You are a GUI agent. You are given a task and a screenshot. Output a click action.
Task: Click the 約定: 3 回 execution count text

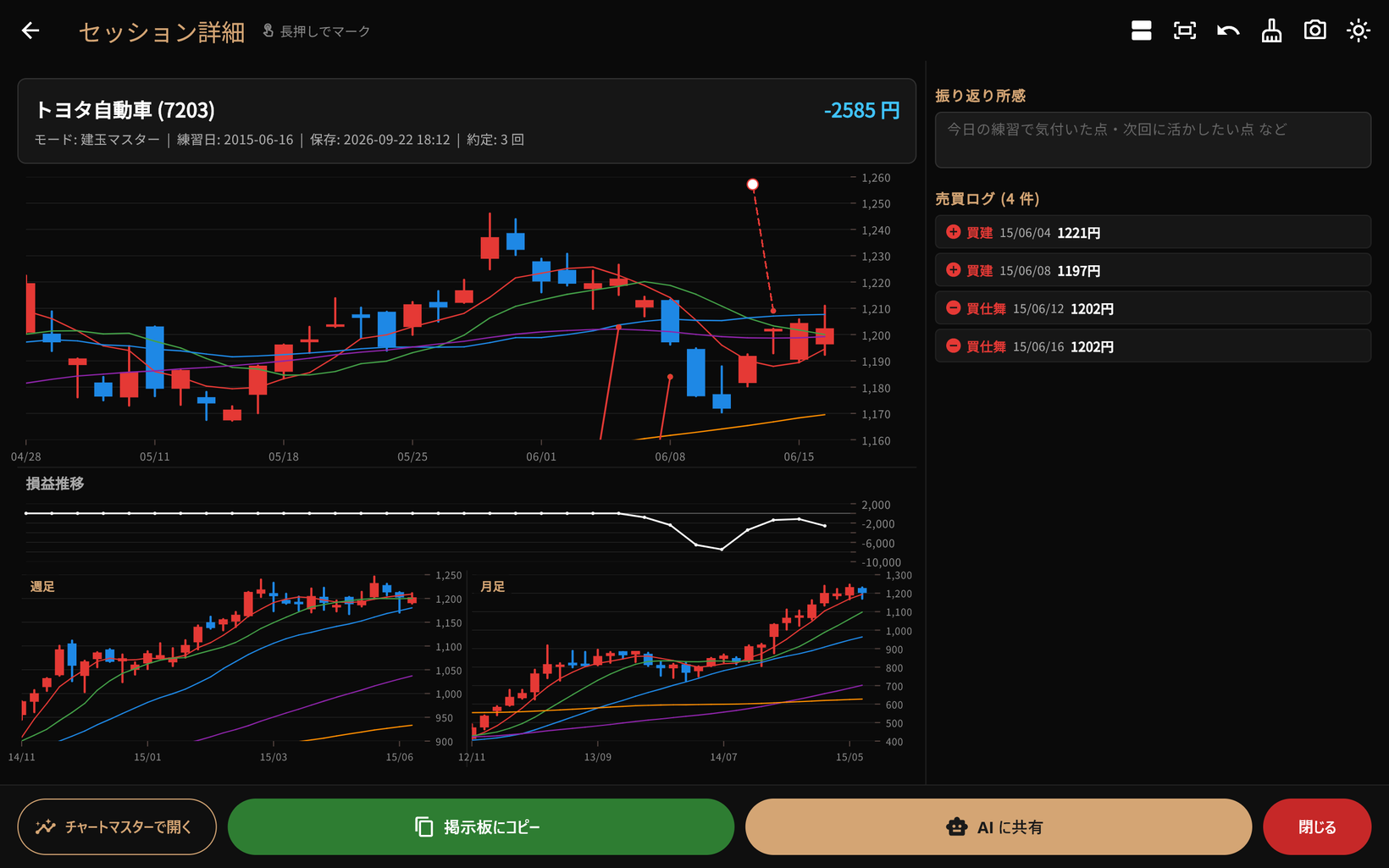(x=495, y=140)
